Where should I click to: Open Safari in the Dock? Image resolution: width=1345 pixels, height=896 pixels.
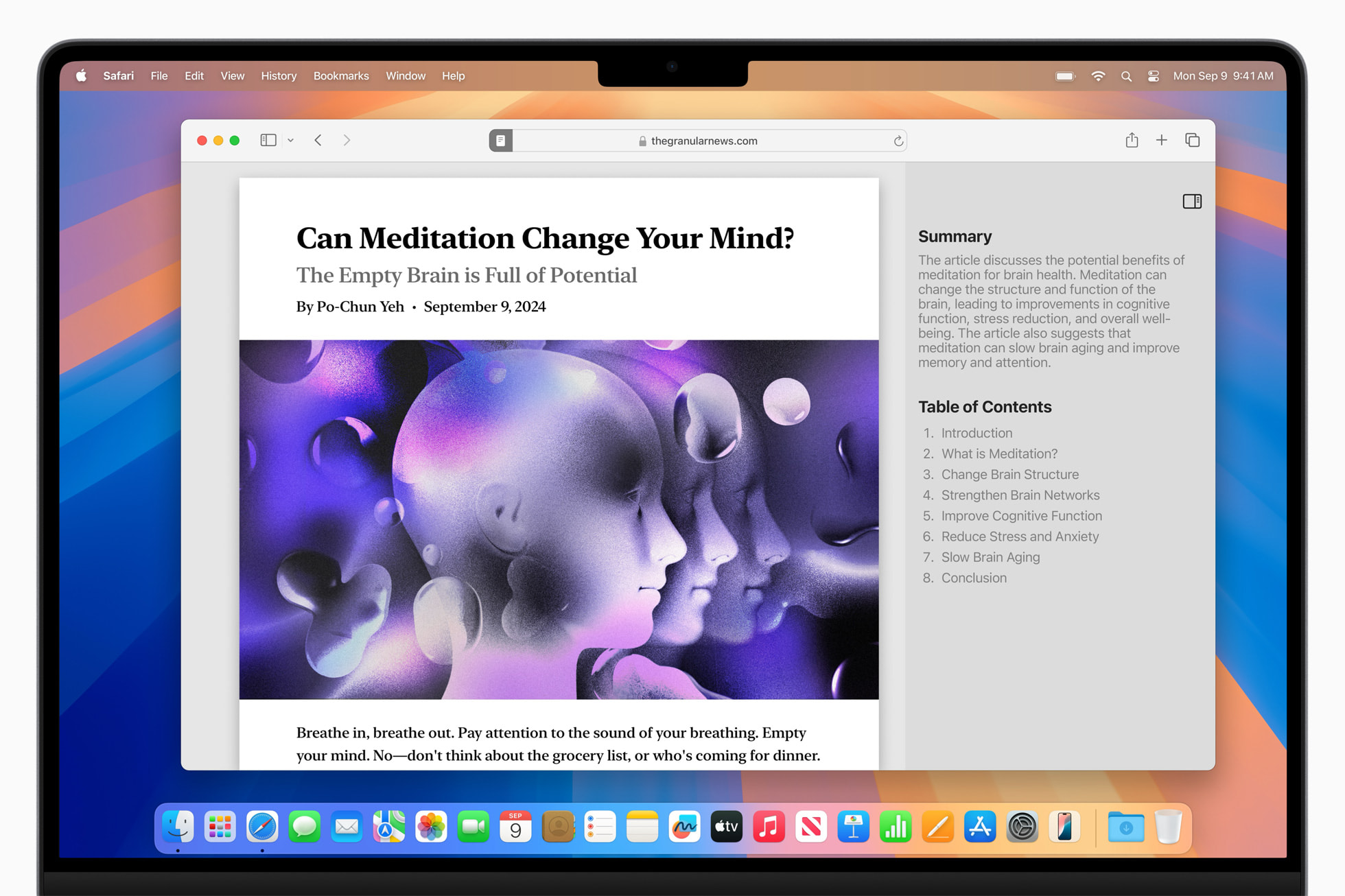pyautogui.click(x=262, y=827)
